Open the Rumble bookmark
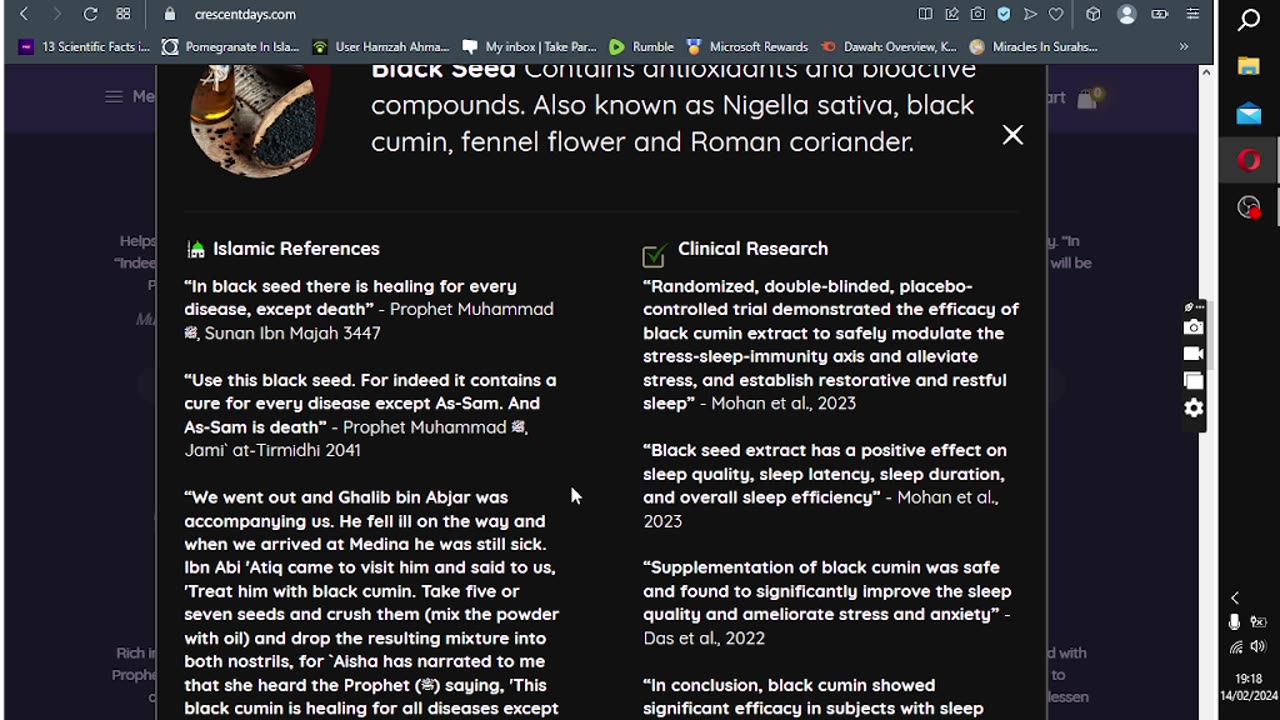The width and height of the screenshot is (1280, 720). coord(641,47)
